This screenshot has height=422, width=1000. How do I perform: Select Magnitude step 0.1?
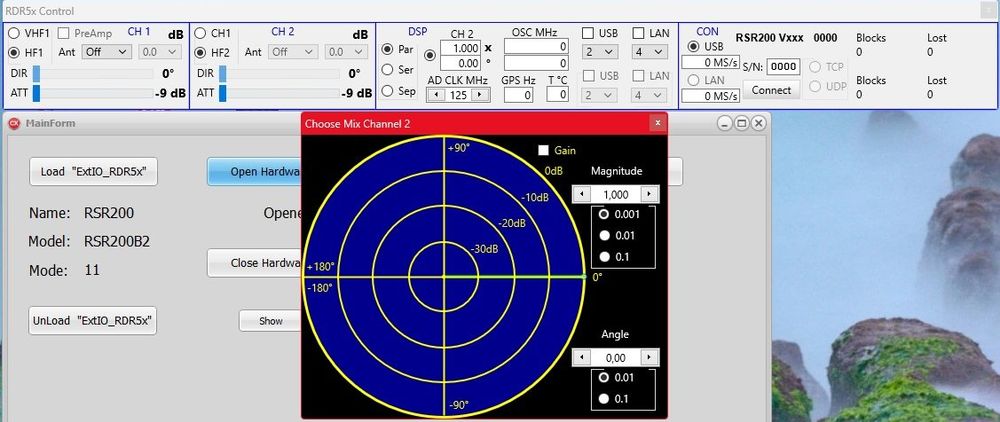point(603,257)
